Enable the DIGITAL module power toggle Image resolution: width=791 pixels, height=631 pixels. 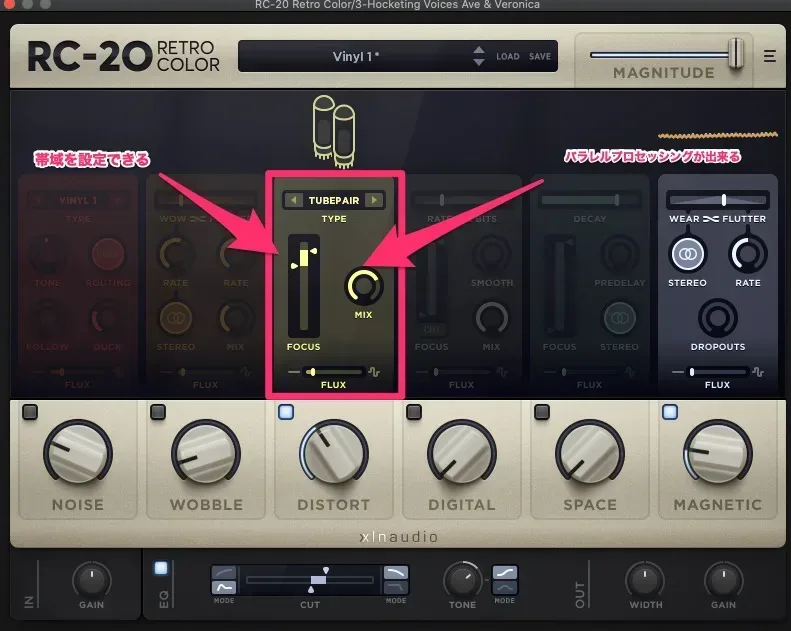pos(414,412)
